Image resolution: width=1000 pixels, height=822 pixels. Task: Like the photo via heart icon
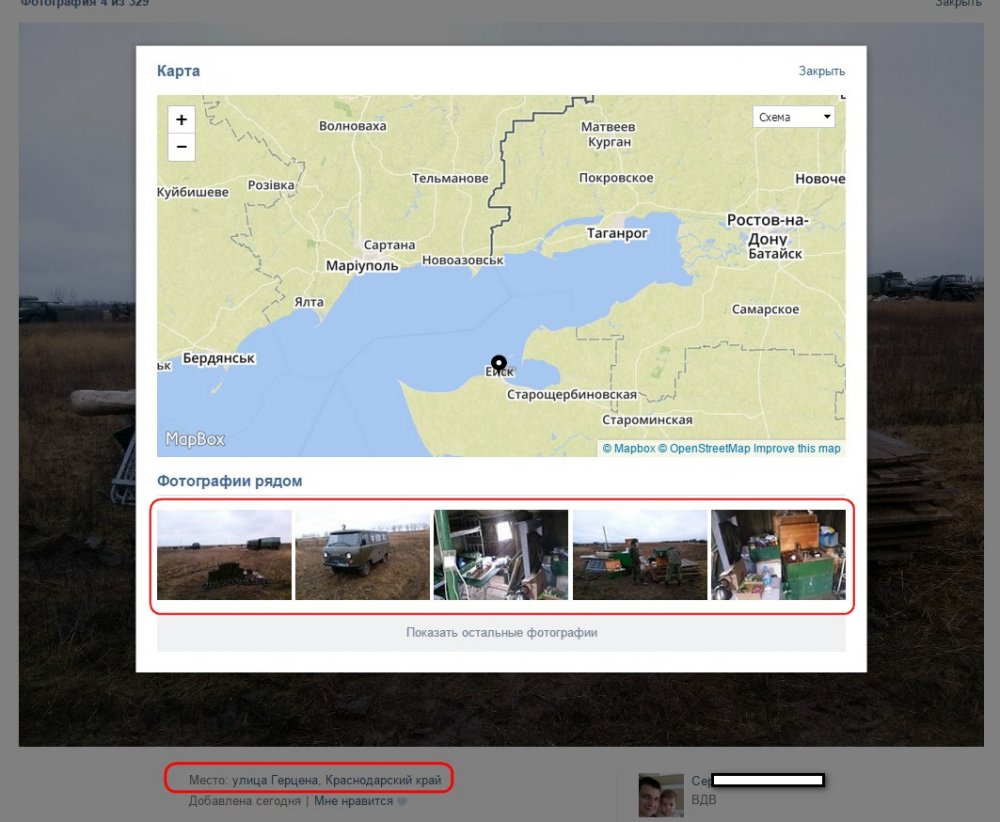coord(403,801)
